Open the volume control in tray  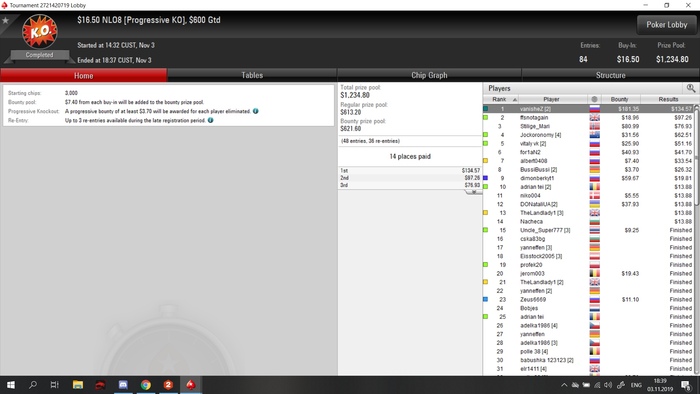(608, 385)
